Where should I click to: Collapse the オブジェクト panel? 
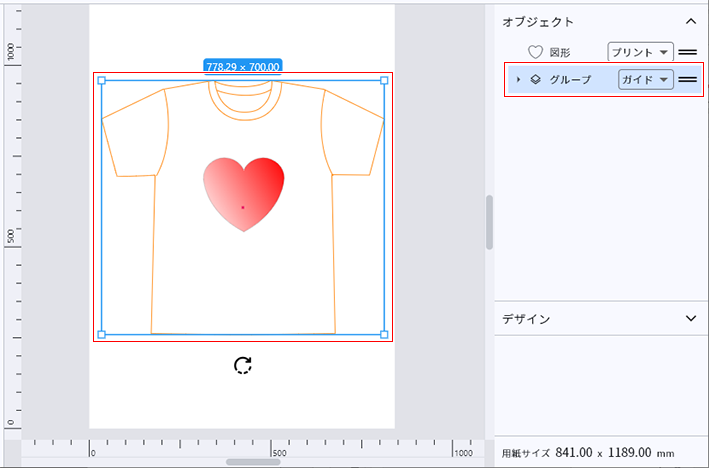(690, 20)
